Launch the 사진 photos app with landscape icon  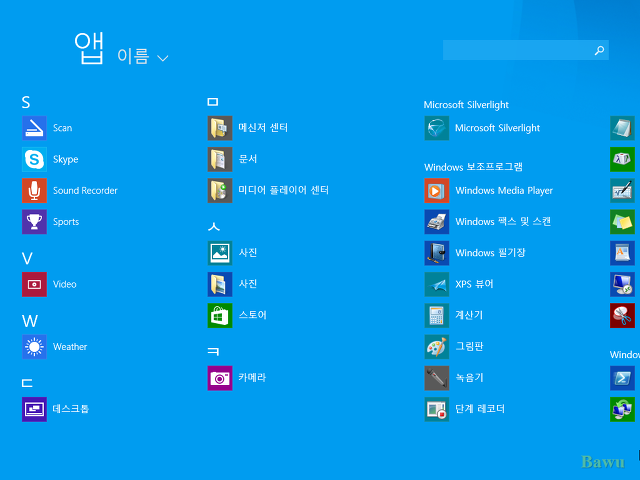[220, 253]
